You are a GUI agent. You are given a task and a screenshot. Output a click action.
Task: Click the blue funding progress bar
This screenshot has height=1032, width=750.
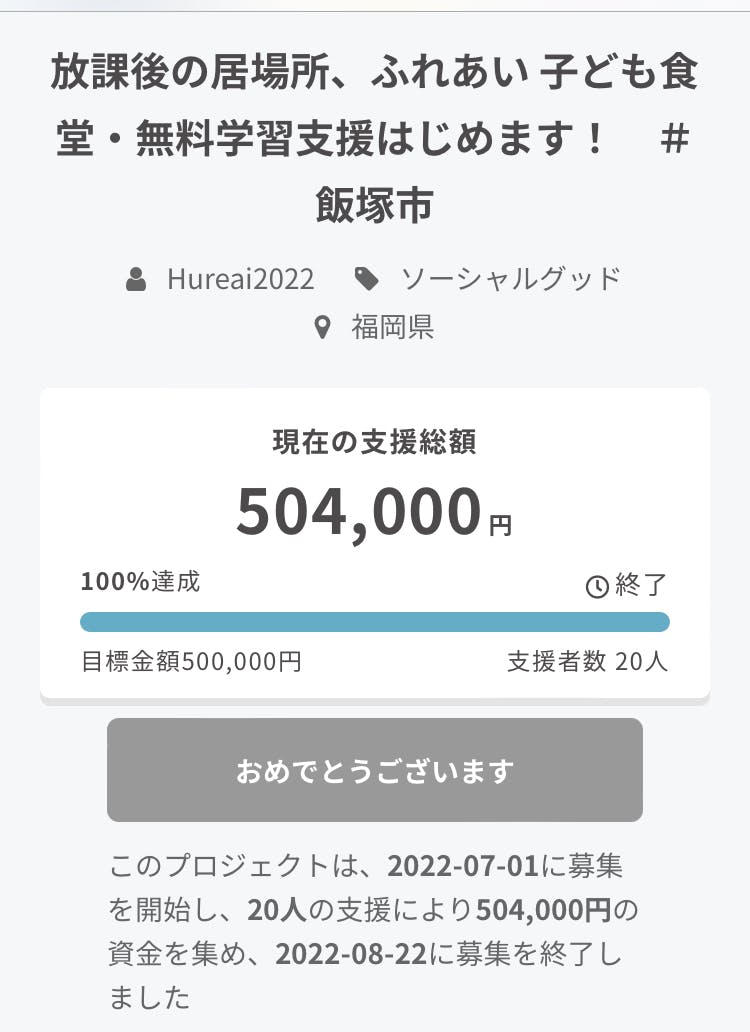click(x=374, y=622)
